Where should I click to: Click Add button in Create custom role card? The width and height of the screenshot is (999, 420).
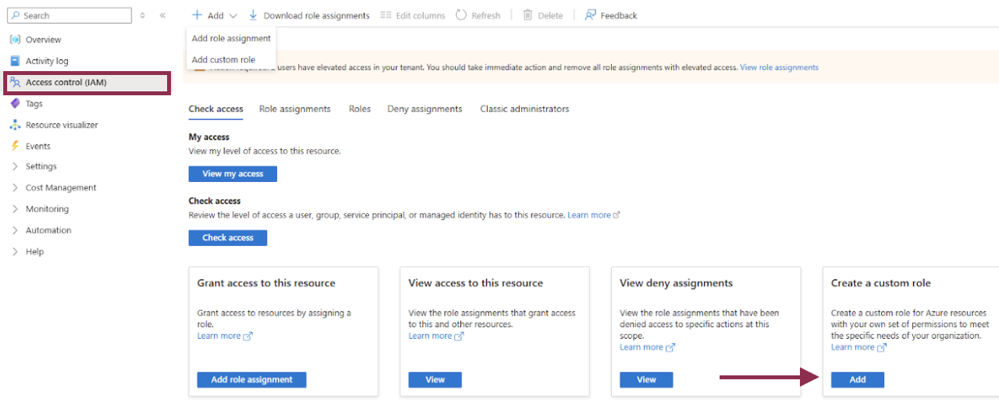858,379
